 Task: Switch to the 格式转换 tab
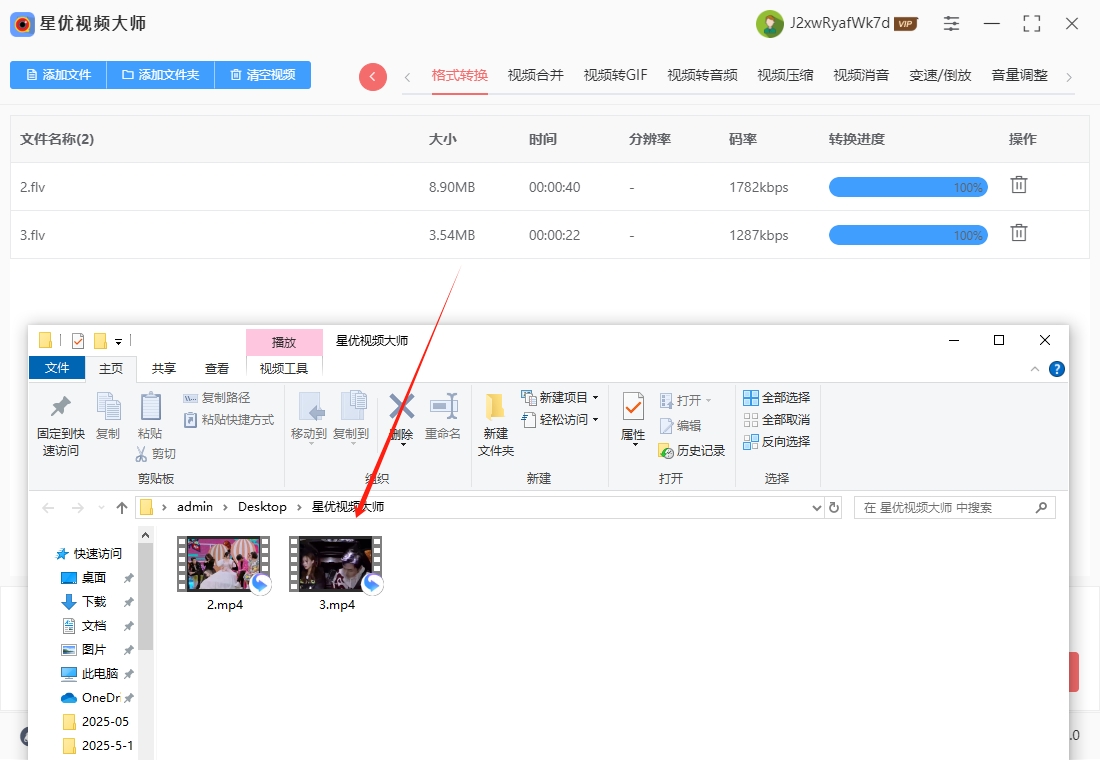coord(460,75)
